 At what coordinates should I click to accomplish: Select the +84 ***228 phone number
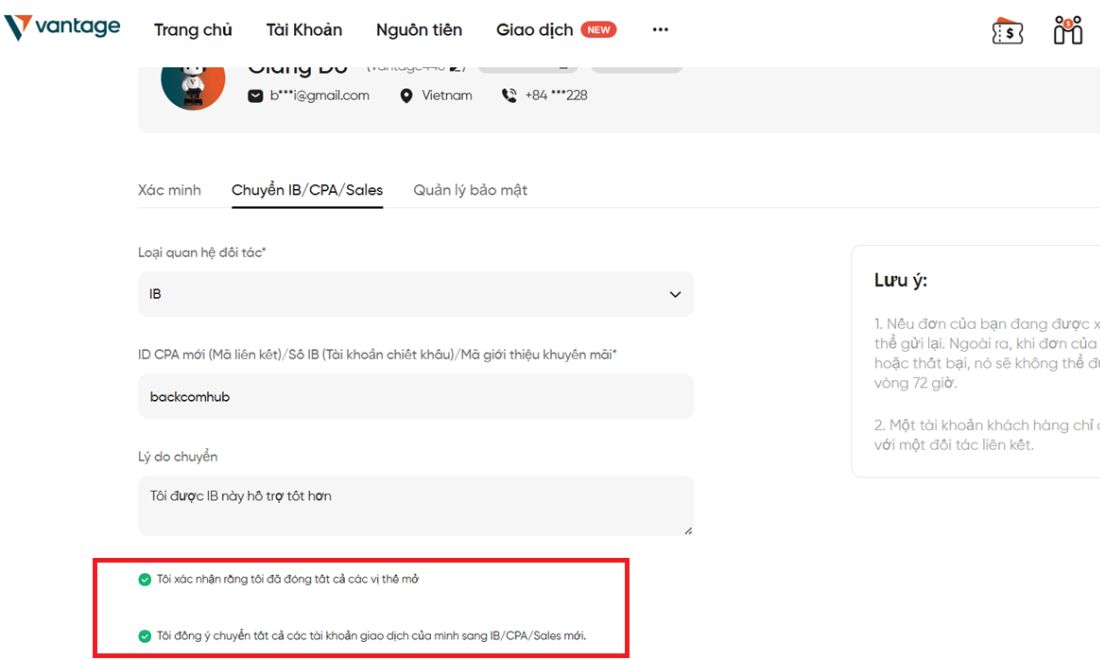click(556, 95)
